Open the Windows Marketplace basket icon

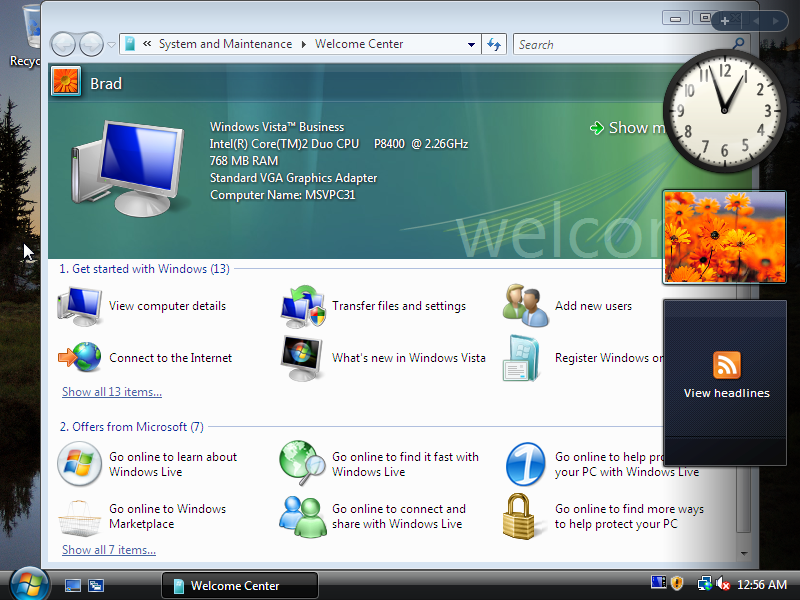(x=80, y=518)
